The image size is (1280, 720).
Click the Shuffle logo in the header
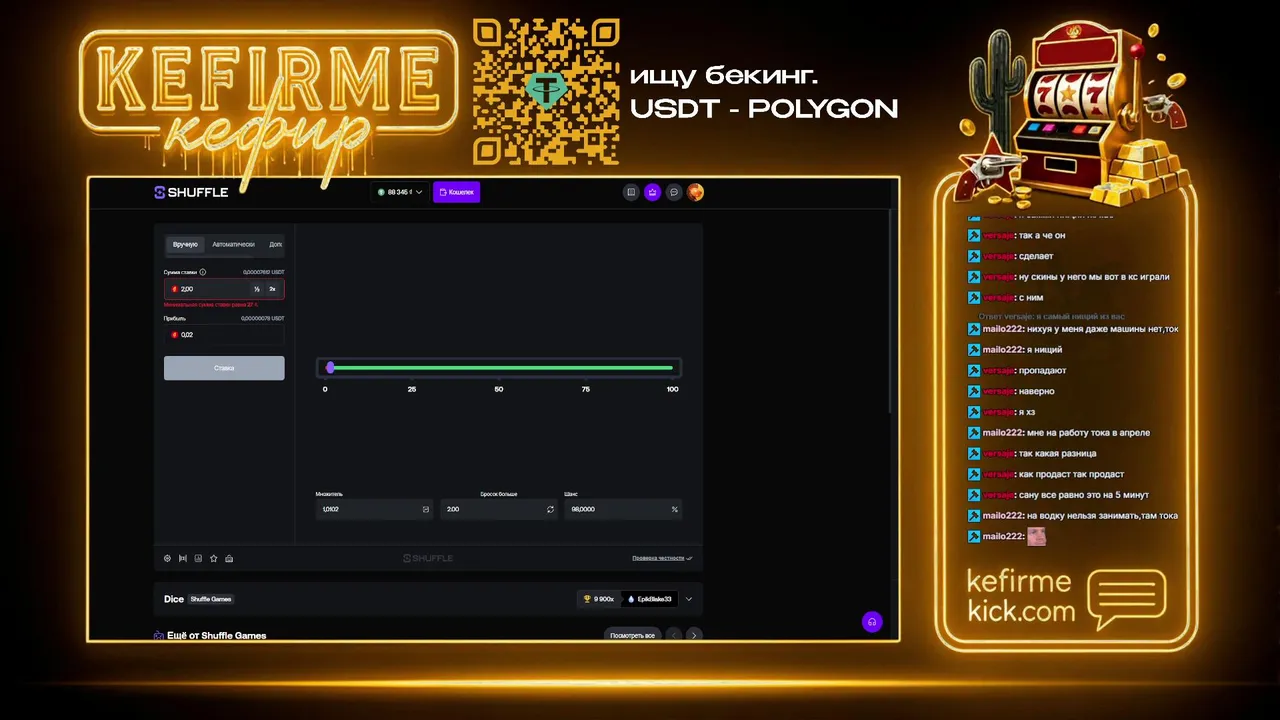191,192
